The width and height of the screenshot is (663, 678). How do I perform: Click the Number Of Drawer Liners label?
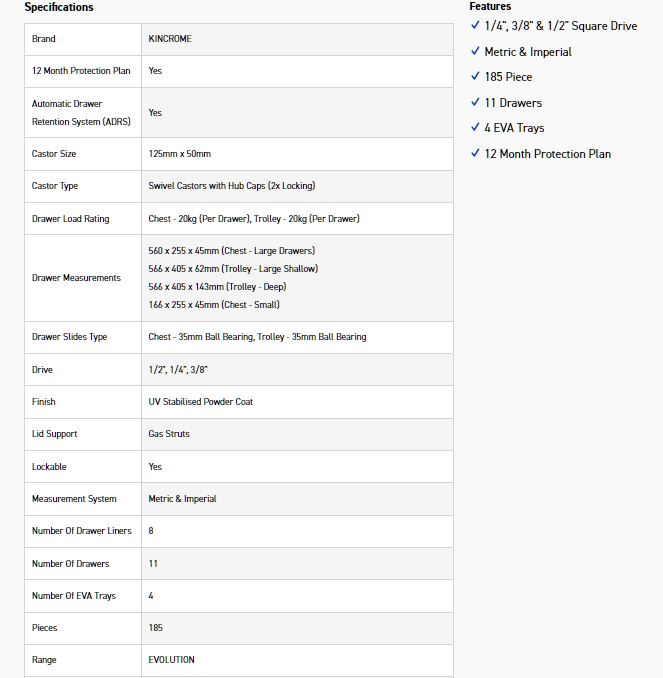[x=82, y=531]
